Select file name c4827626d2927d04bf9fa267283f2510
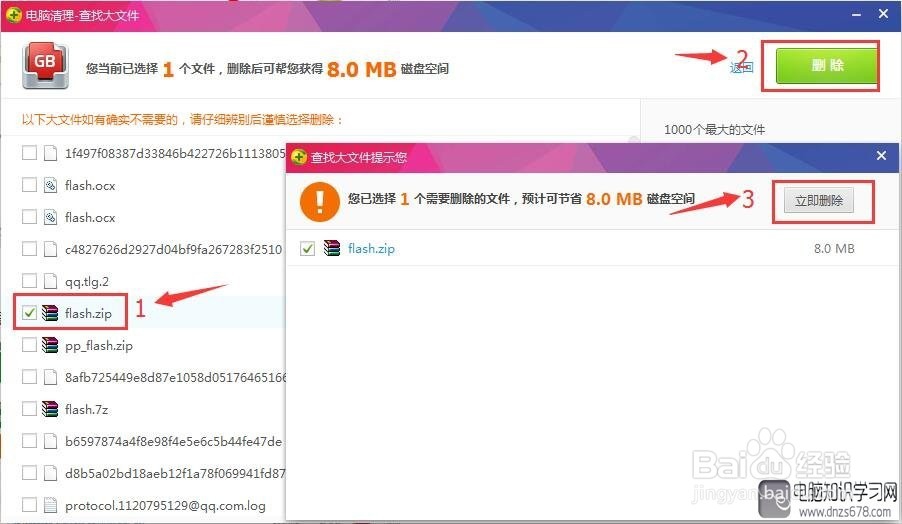Screen dimensions: 902x524 (174, 249)
